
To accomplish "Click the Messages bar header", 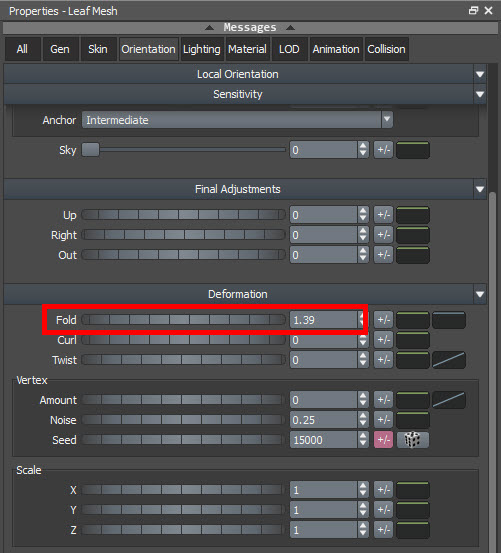I will pos(250,28).
